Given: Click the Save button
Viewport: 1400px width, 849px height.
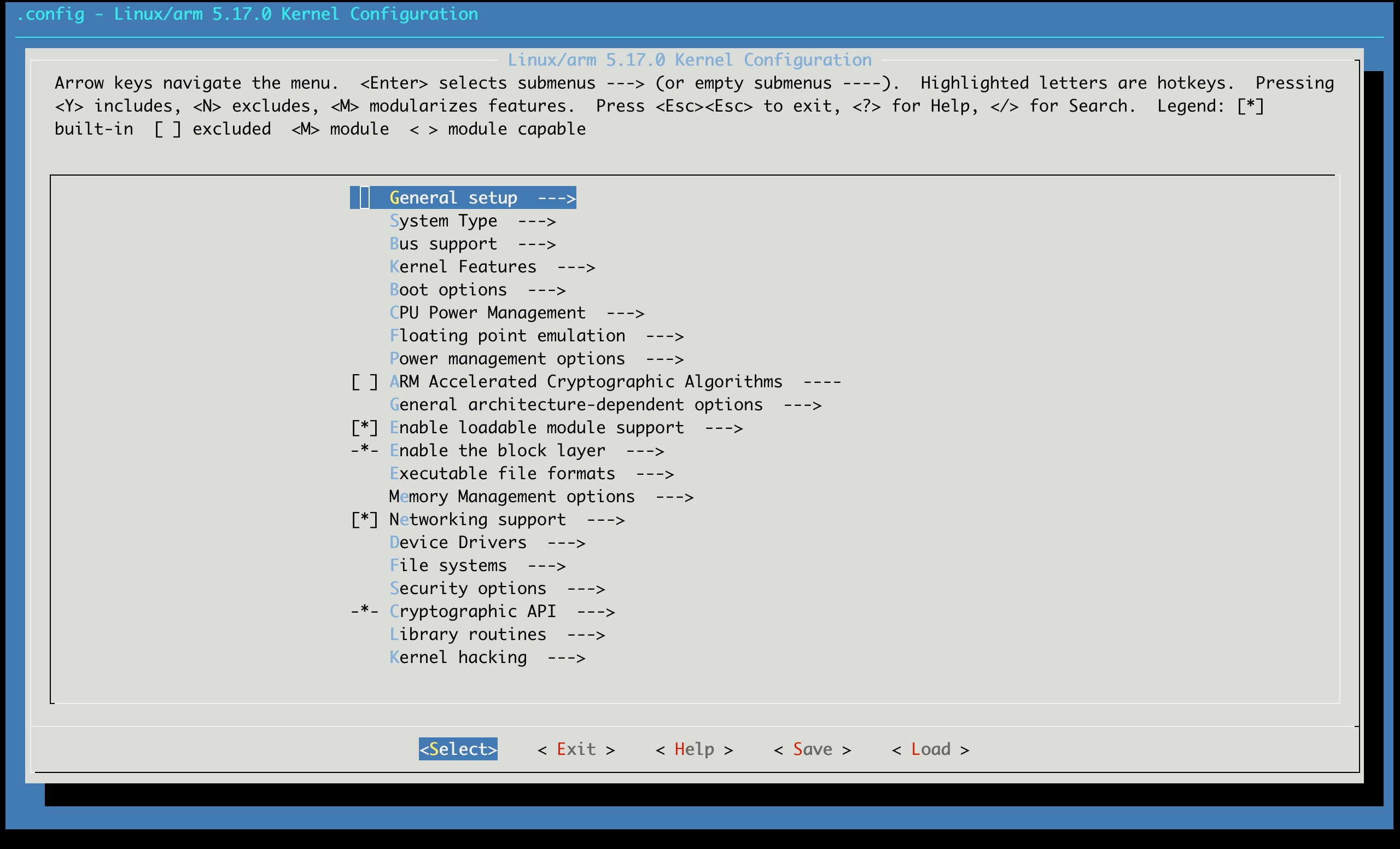Looking at the screenshot, I should pos(813,749).
